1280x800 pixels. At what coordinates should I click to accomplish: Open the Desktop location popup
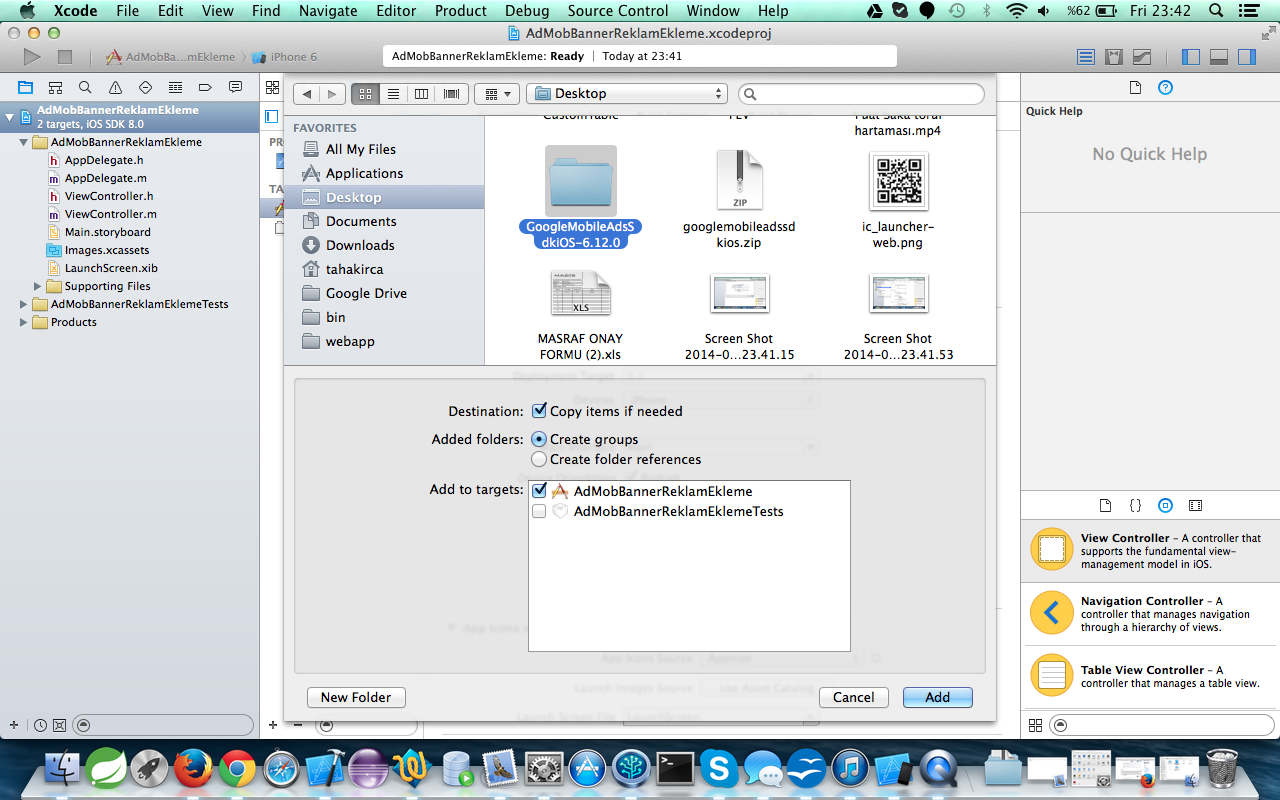point(627,94)
